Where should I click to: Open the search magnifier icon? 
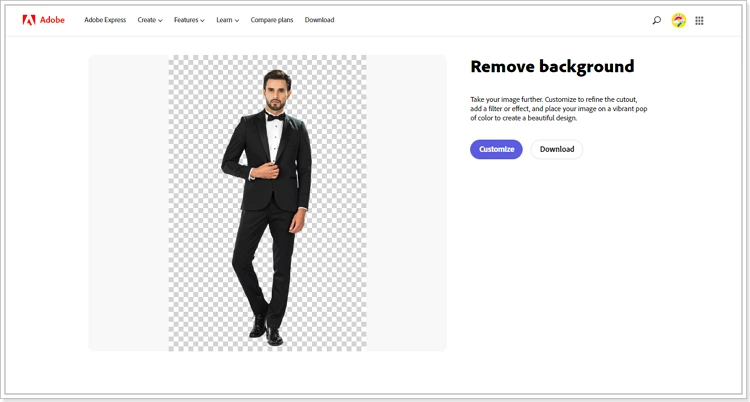pyautogui.click(x=657, y=20)
